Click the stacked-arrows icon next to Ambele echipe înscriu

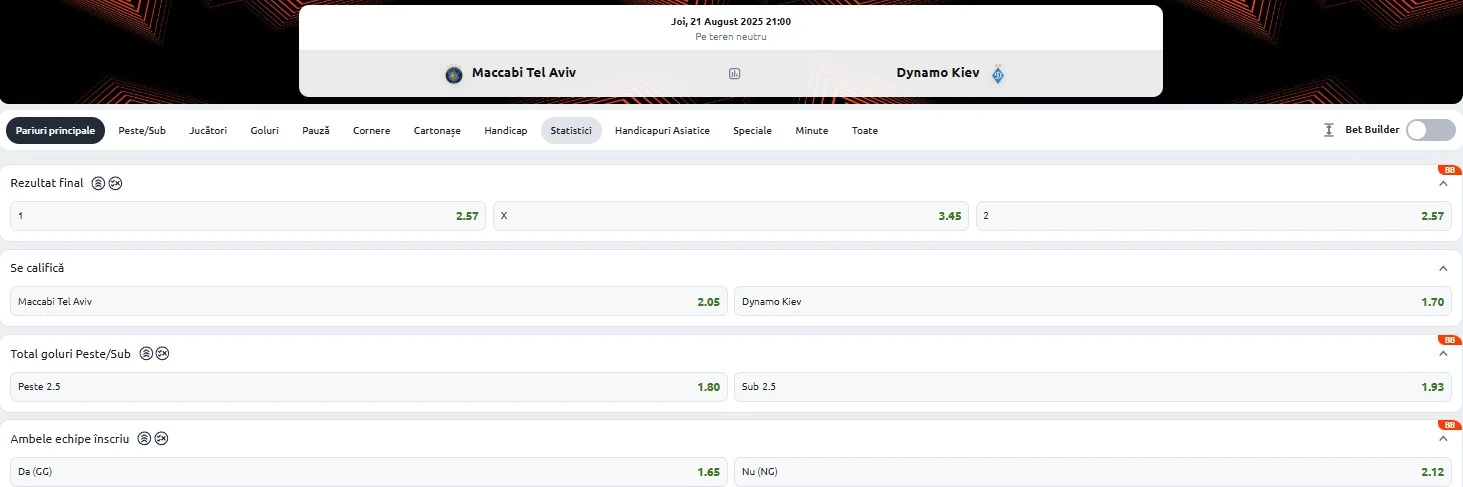[x=145, y=438]
